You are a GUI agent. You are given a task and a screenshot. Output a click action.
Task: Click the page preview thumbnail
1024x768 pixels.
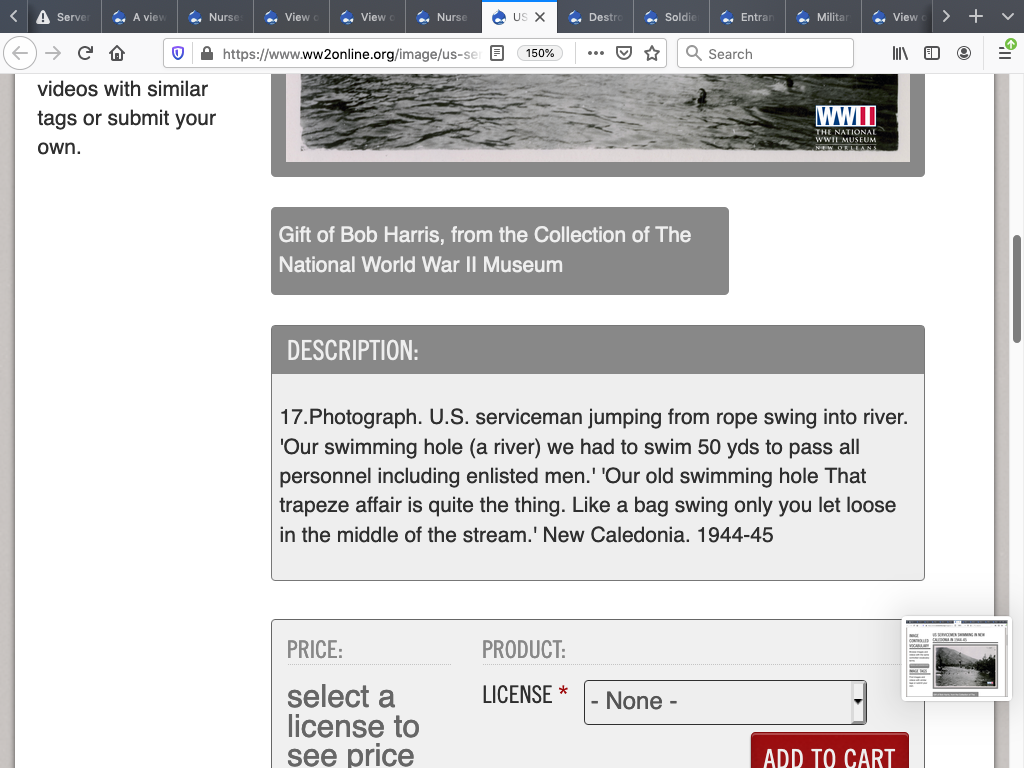tap(957, 659)
